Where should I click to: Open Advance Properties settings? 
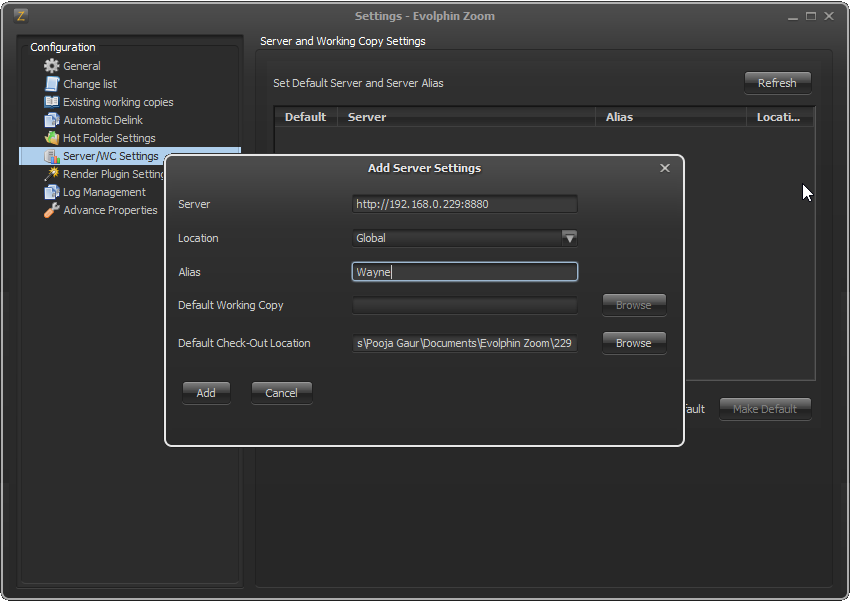pyautogui.click(x=110, y=210)
